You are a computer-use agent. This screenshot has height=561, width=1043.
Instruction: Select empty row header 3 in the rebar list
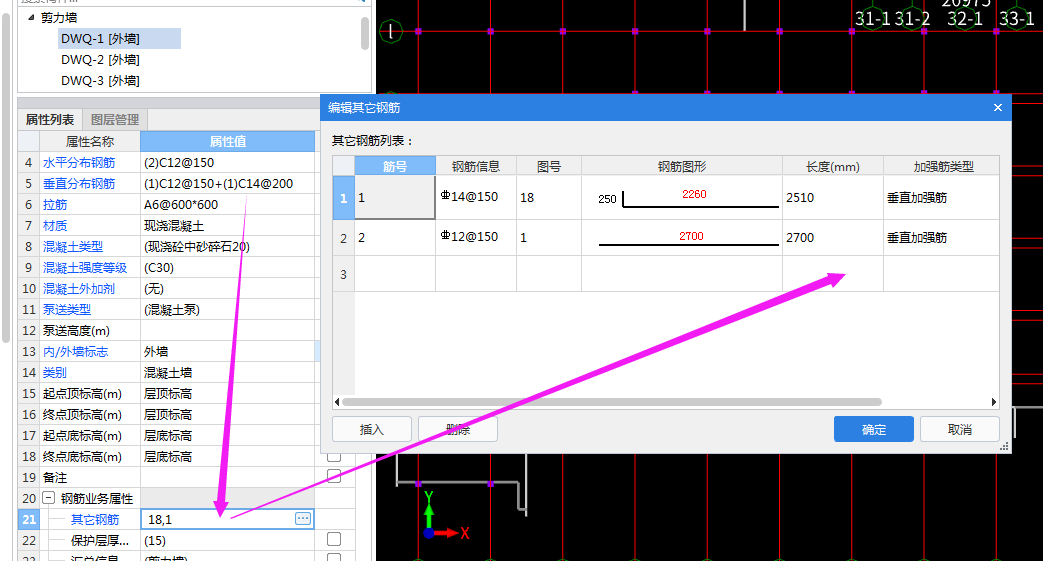coord(343,274)
